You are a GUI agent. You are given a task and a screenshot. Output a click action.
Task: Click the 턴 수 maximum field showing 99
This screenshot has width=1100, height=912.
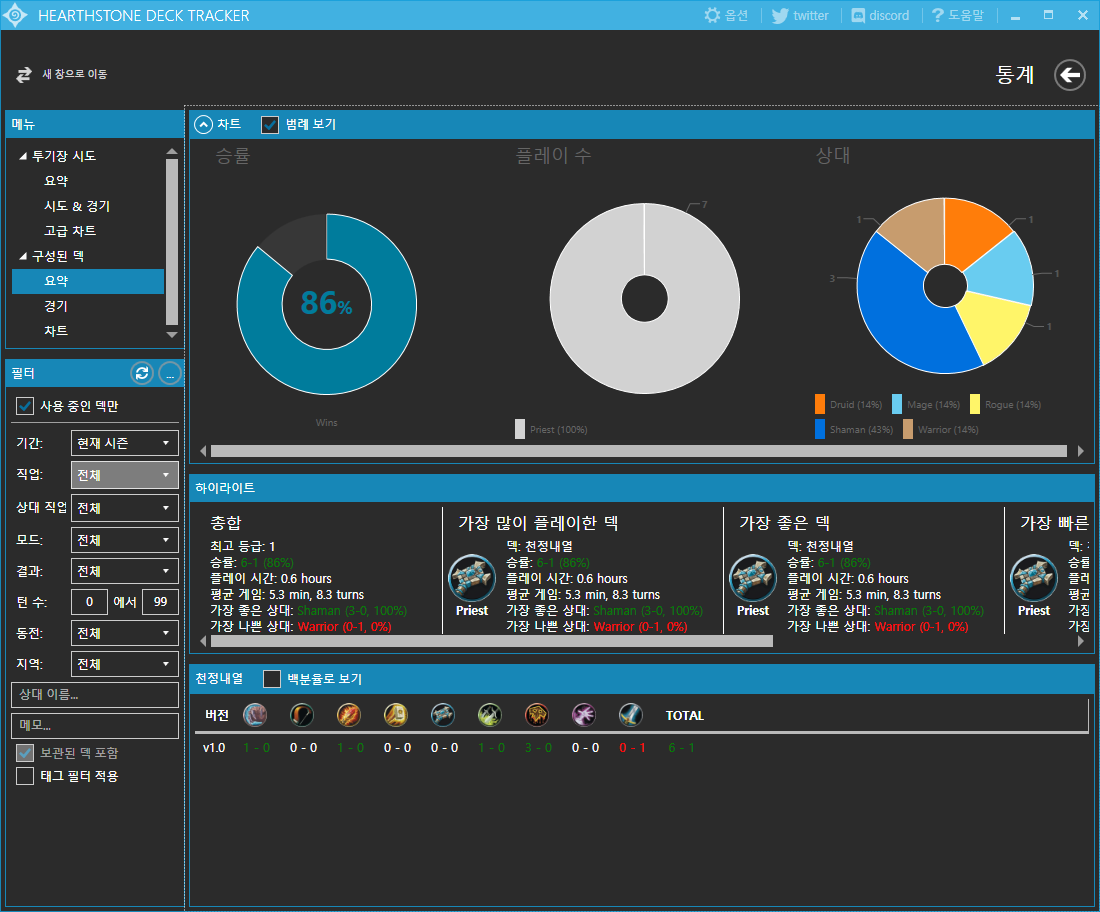(x=160, y=602)
